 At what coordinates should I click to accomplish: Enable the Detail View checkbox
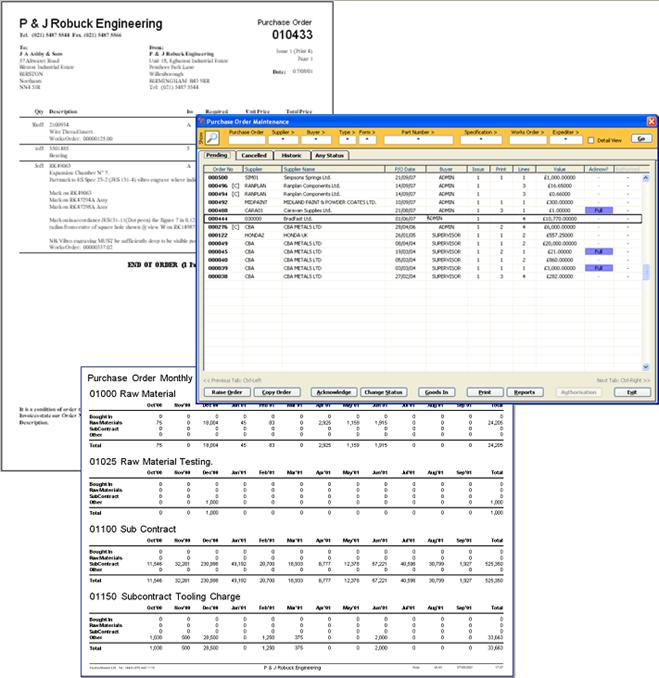[589, 139]
